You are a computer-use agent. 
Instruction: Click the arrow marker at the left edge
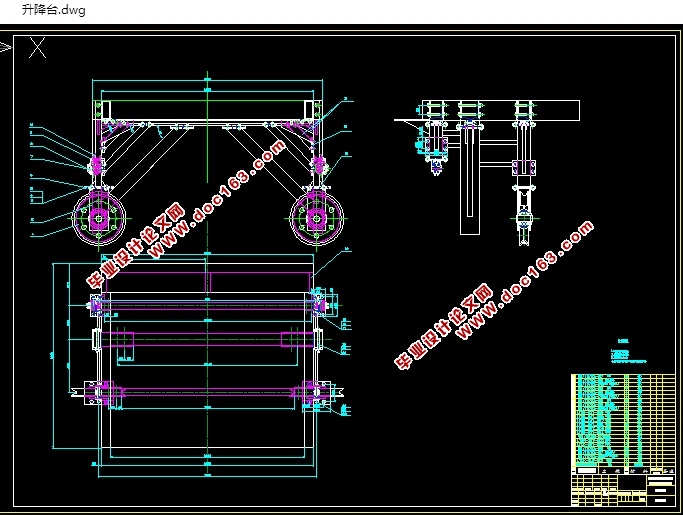(x=6, y=47)
